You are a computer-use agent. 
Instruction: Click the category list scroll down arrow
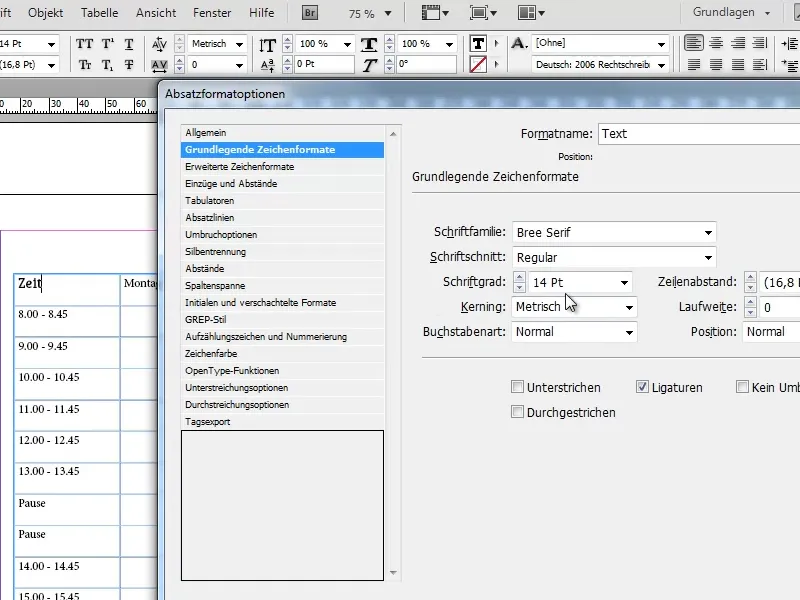(x=393, y=572)
